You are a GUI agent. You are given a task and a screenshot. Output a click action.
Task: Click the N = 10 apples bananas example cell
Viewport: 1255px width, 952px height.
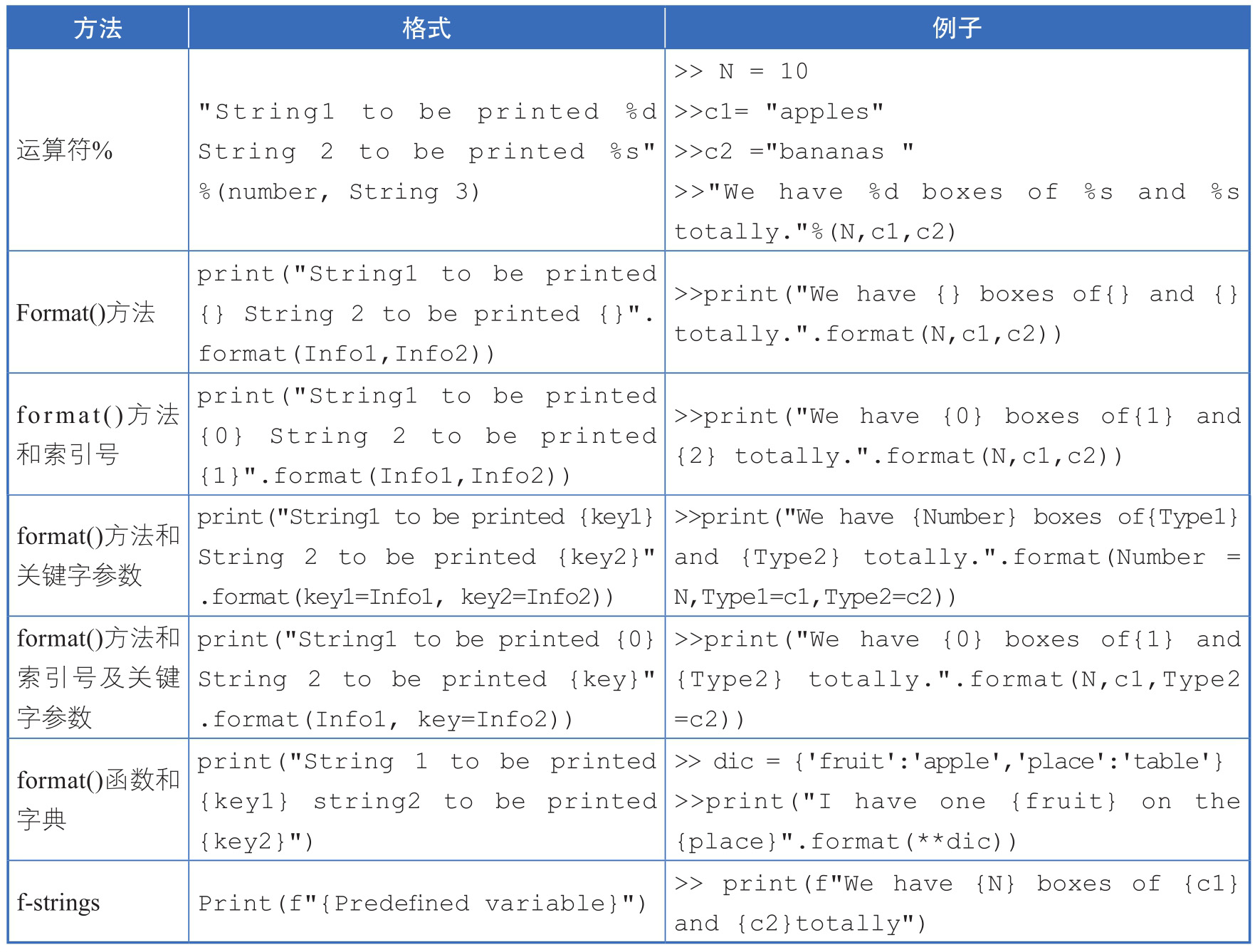tap(957, 151)
